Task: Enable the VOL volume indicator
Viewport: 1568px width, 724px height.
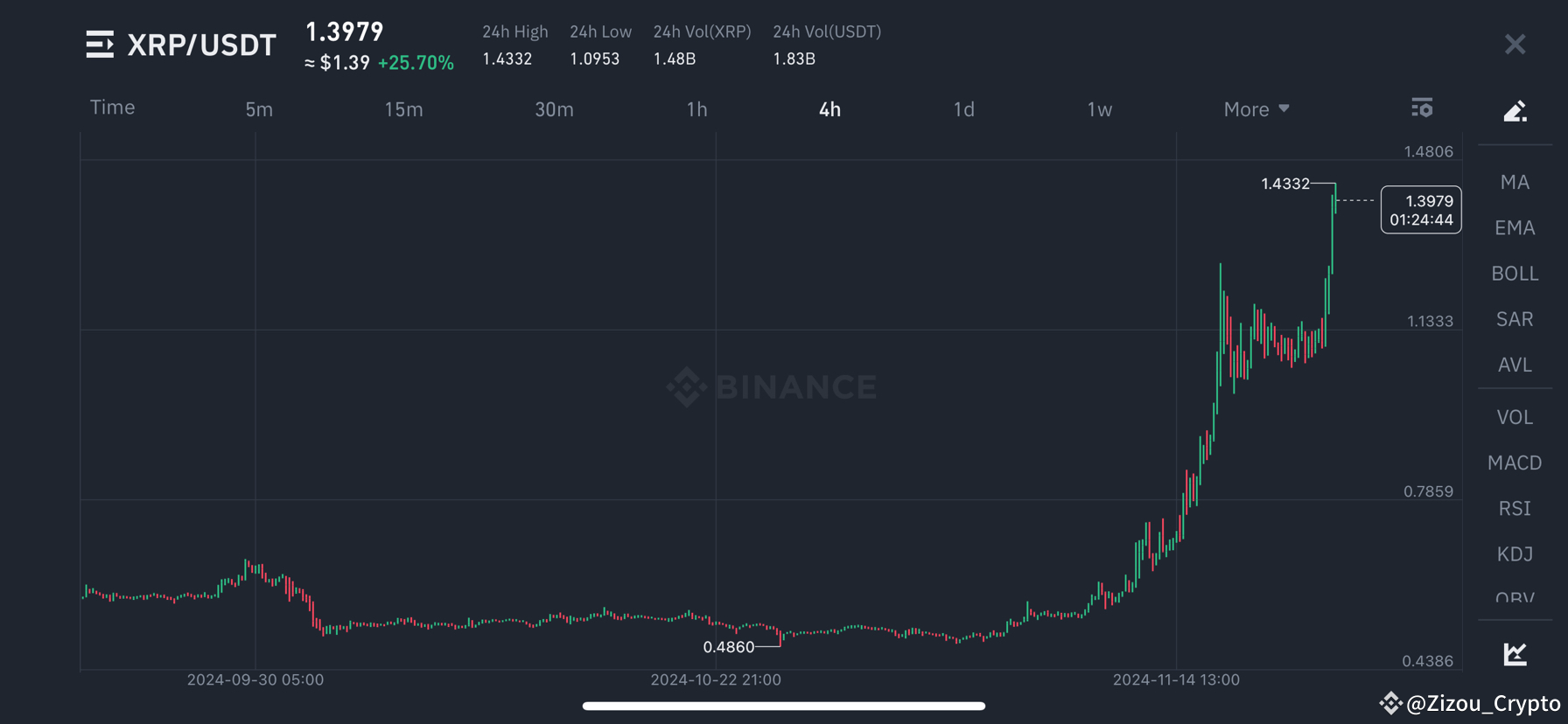Action: click(1515, 417)
